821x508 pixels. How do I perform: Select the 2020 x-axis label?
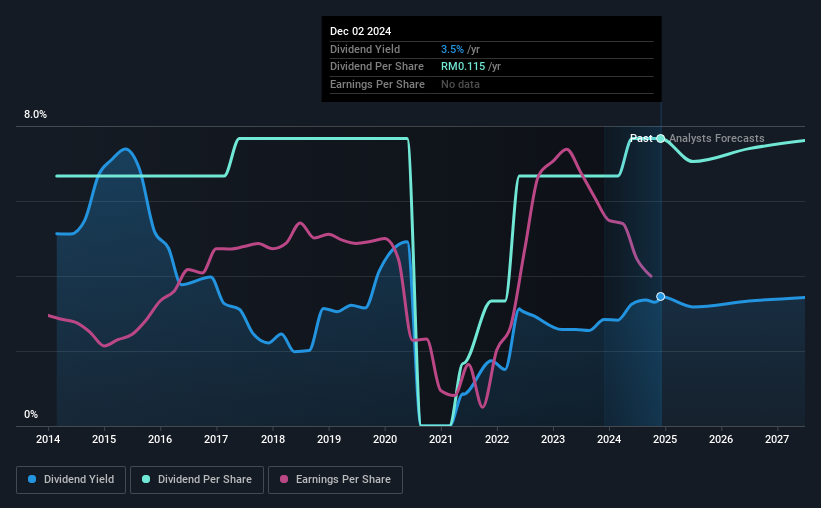point(385,439)
